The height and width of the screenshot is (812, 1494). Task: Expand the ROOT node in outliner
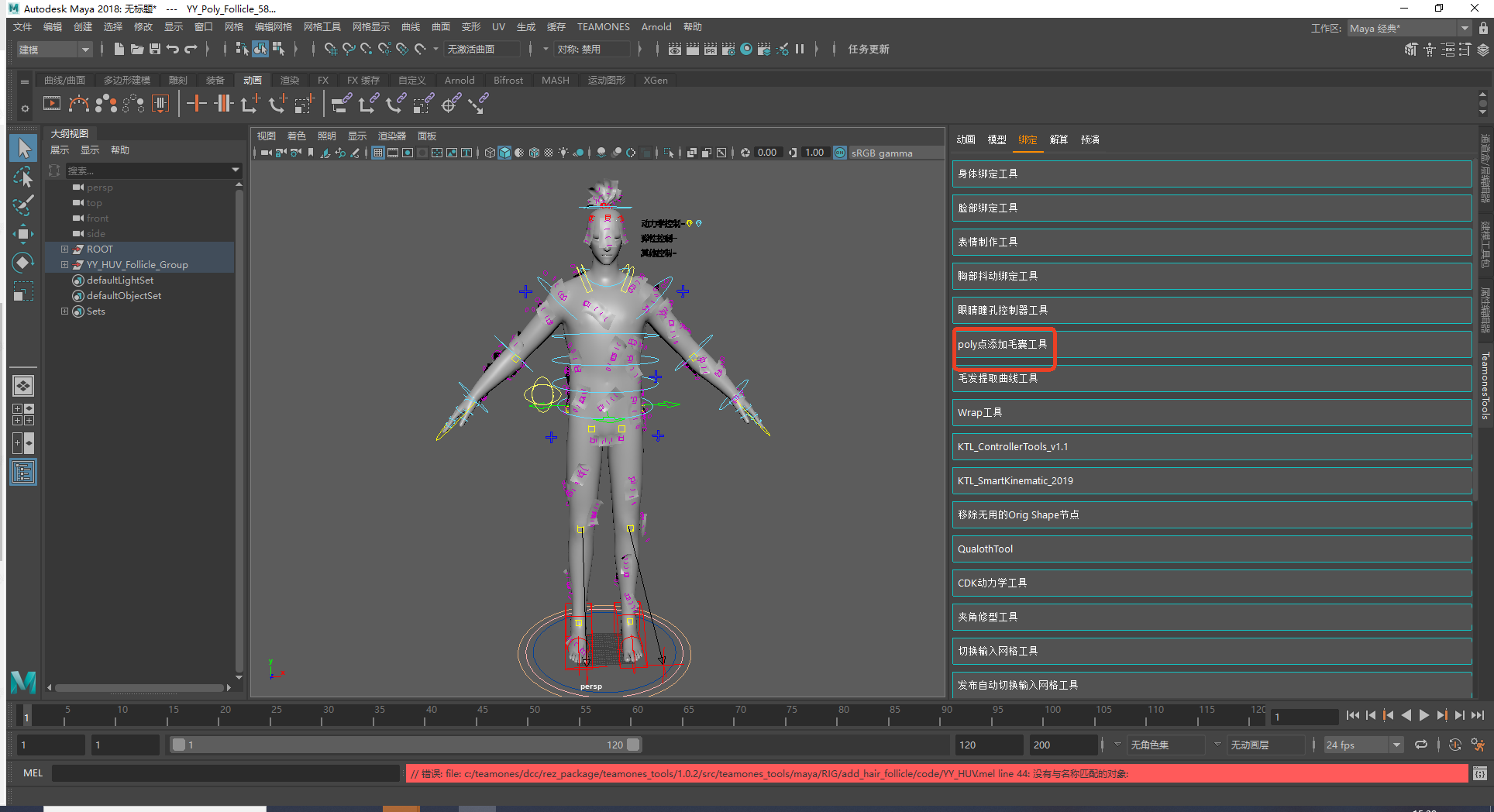coord(65,249)
